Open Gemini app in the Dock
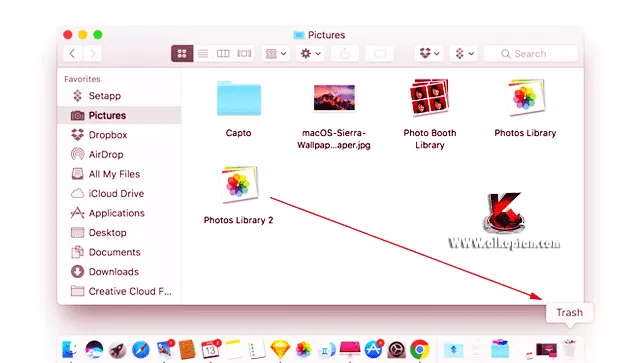The height and width of the screenshot is (363, 640). point(327,350)
